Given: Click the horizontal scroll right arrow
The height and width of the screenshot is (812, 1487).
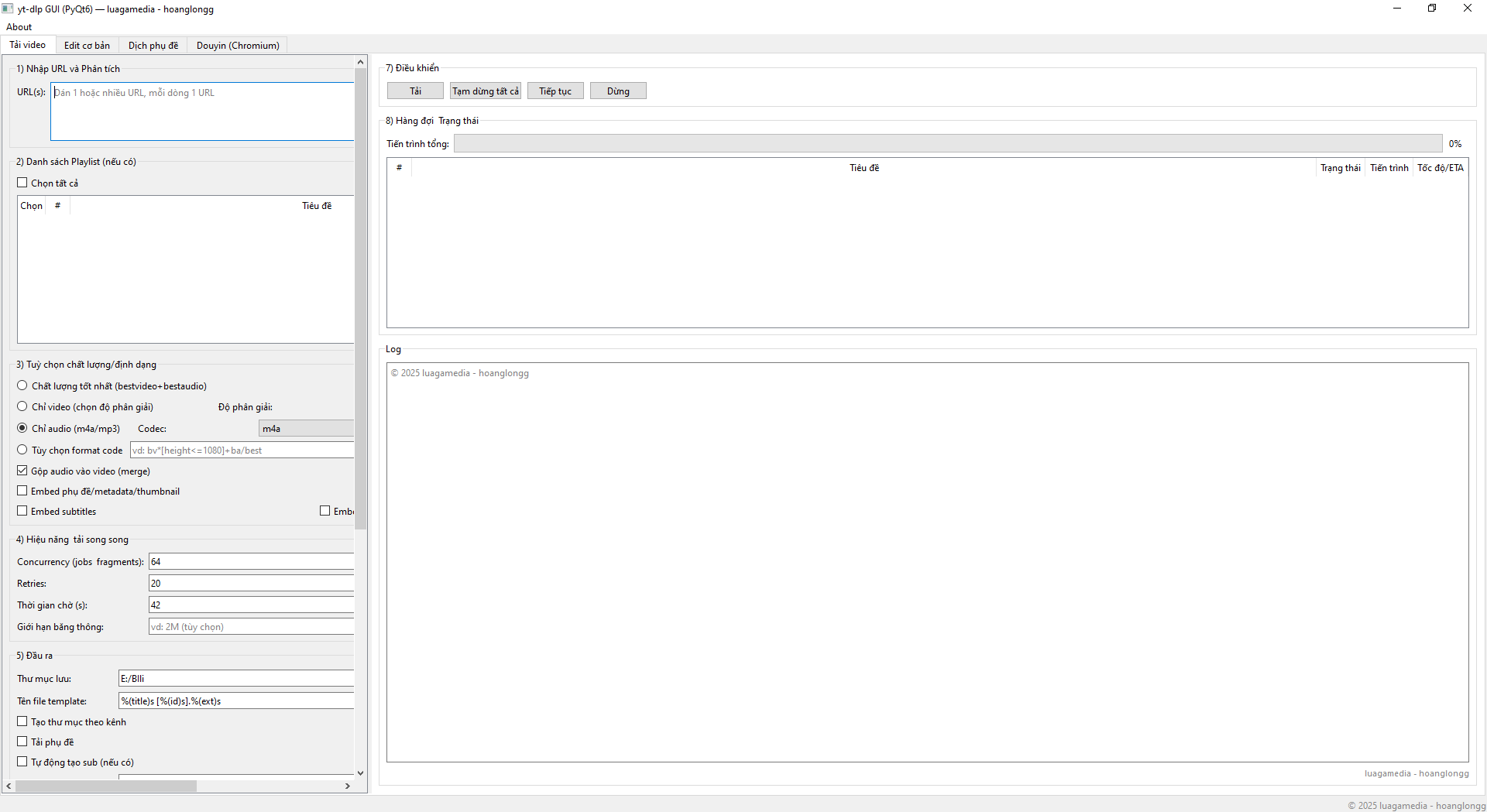Looking at the screenshot, I should tap(347, 786).
